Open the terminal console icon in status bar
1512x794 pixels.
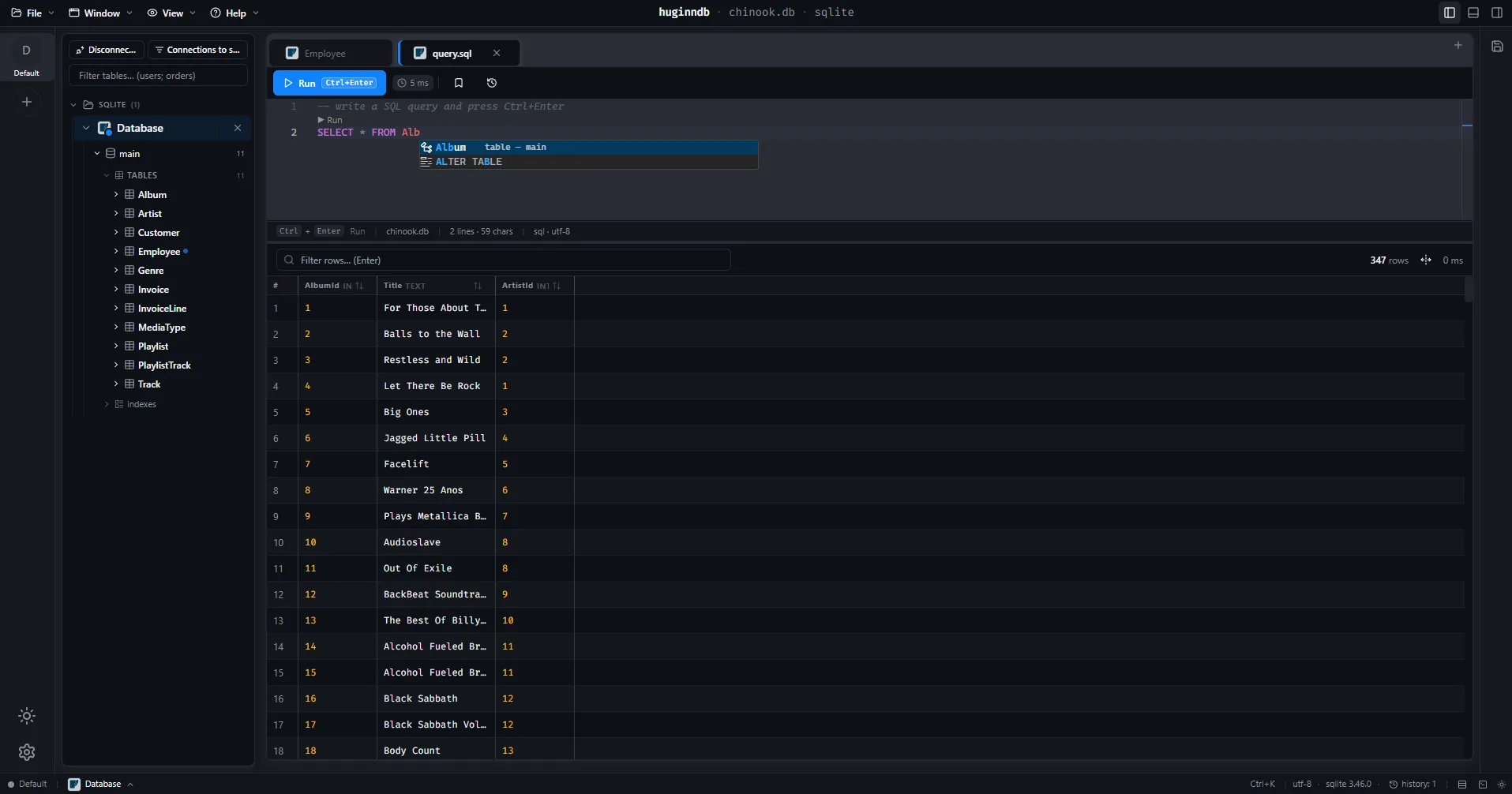(1483, 784)
